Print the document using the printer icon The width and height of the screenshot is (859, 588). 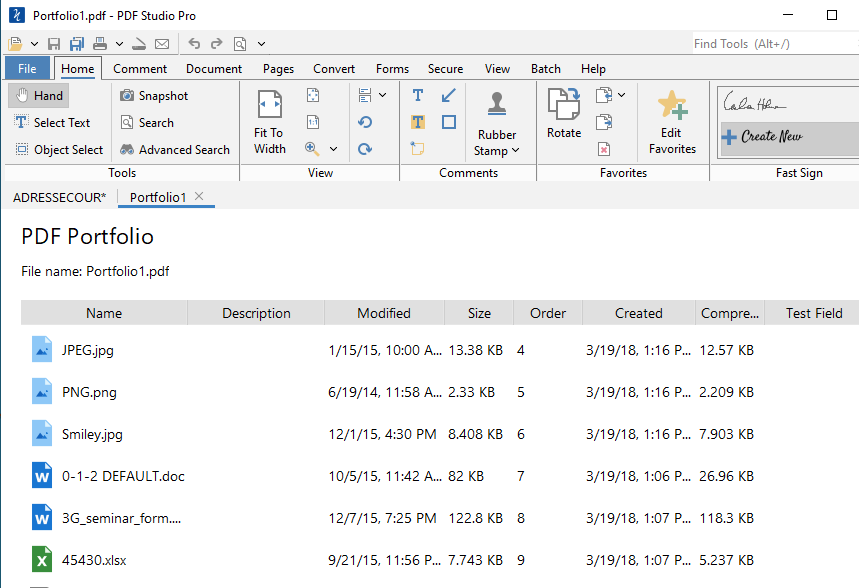pyautogui.click(x=100, y=43)
